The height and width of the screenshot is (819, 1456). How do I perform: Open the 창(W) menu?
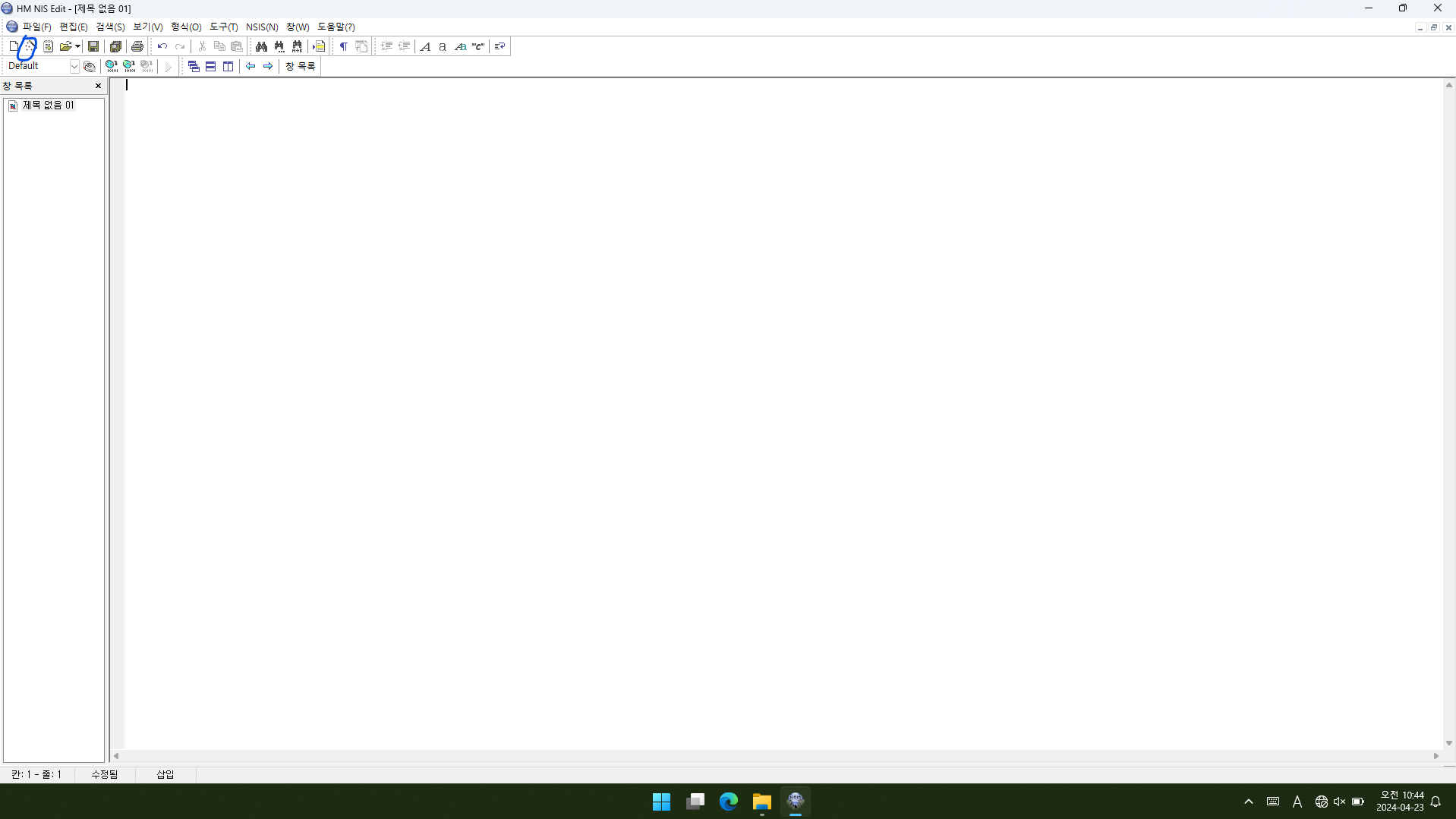point(298,27)
